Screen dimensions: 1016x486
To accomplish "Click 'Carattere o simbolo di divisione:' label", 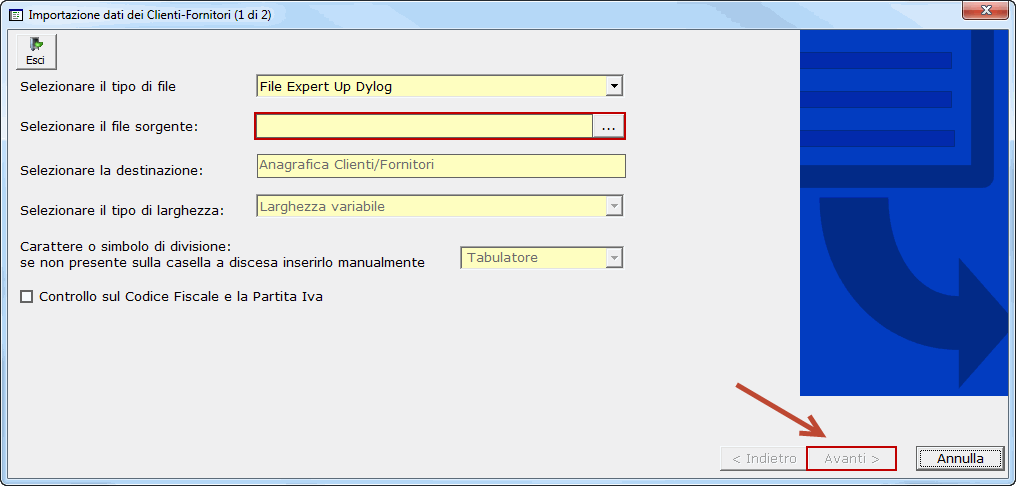I will [x=126, y=248].
